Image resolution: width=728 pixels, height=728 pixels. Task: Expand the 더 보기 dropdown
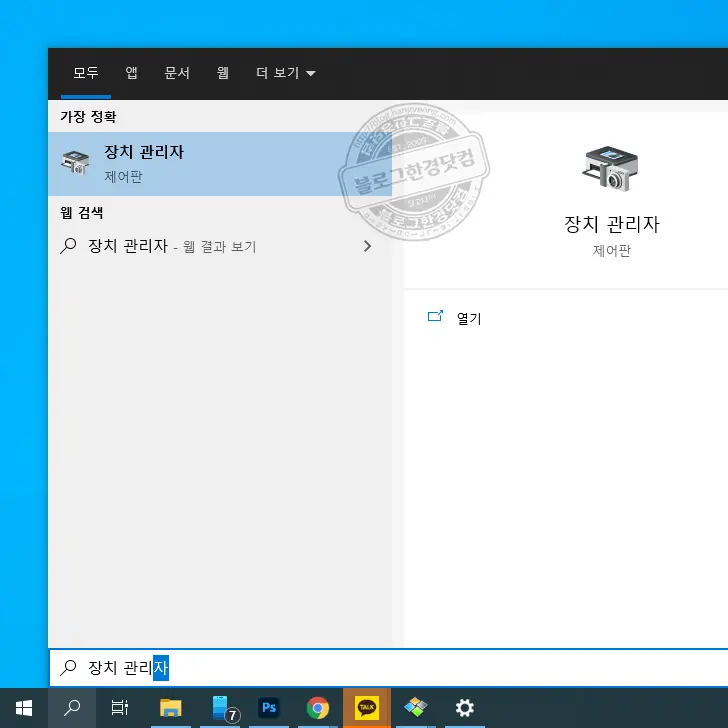click(x=286, y=73)
